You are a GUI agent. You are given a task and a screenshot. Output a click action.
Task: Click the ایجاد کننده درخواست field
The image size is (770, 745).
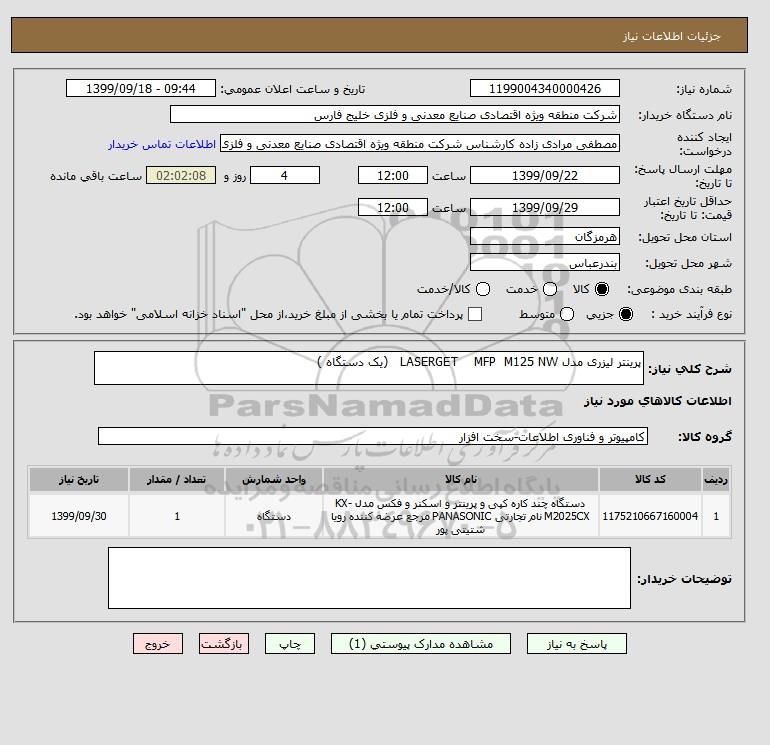click(420, 144)
